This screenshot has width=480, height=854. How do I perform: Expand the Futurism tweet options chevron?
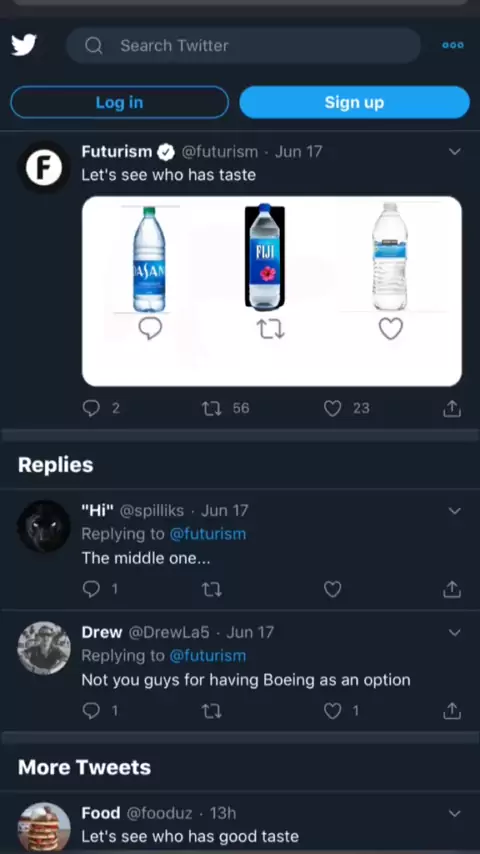(454, 151)
